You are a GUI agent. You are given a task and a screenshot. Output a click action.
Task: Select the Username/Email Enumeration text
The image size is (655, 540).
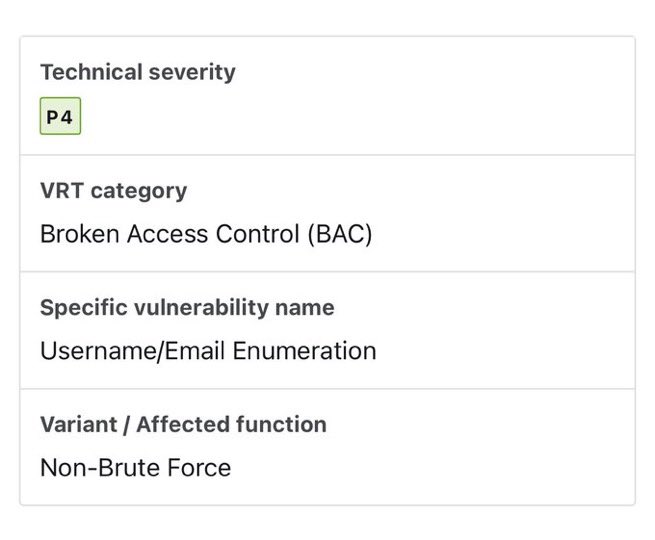tap(208, 351)
